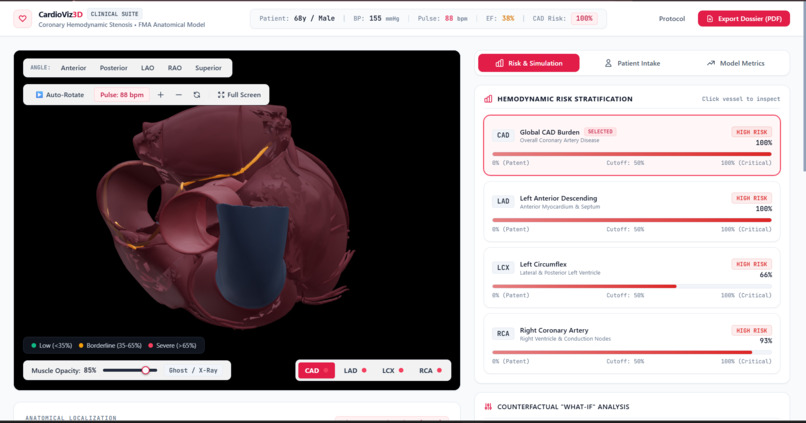The height and width of the screenshot is (423, 806).
Task: Click the Counterfactual What-If Analysis sliders icon
Action: [x=488, y=407]
